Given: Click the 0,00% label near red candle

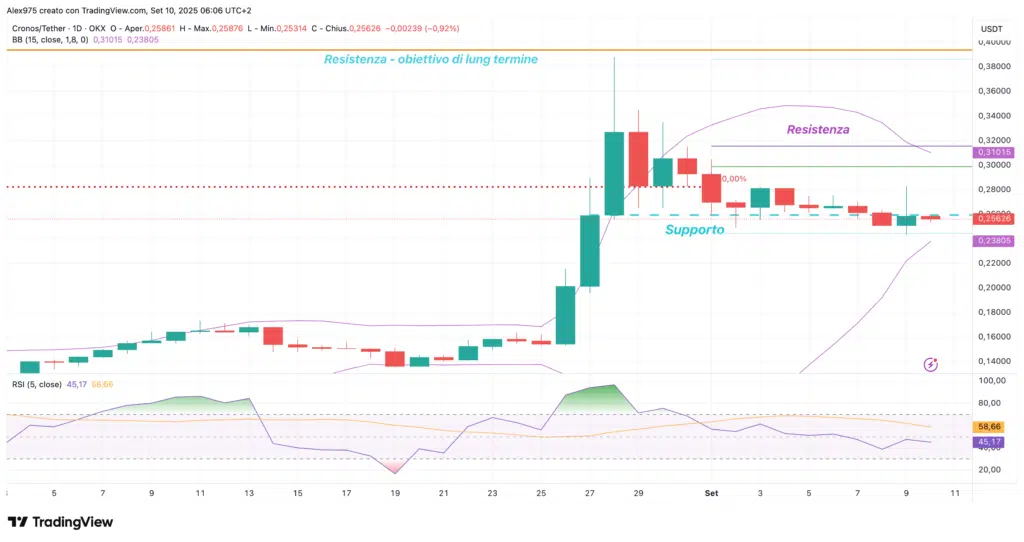Looking at the screenshot, I should (x=733, y=179).
